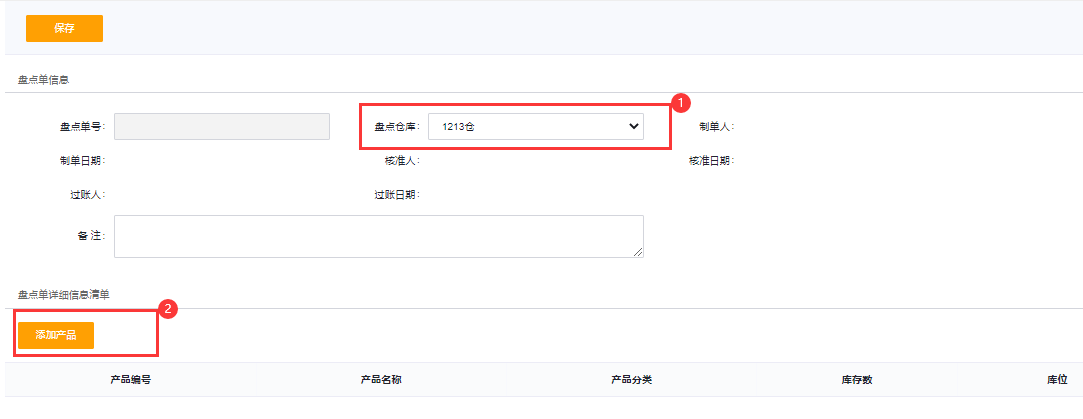Click the 过账人 label
Viewport: 1083px width, 419px height.
(x=82, y=195)
